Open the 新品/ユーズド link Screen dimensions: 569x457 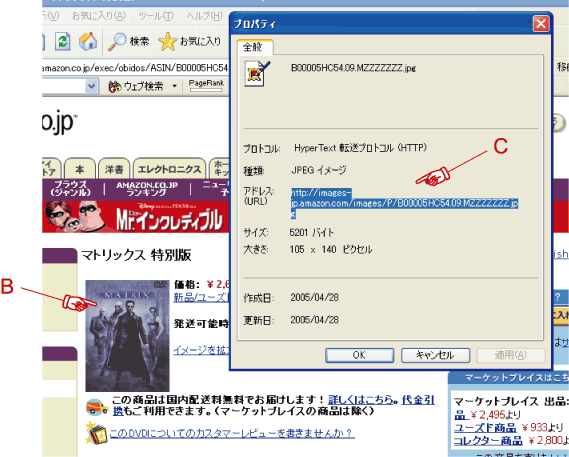click(201, 298)
